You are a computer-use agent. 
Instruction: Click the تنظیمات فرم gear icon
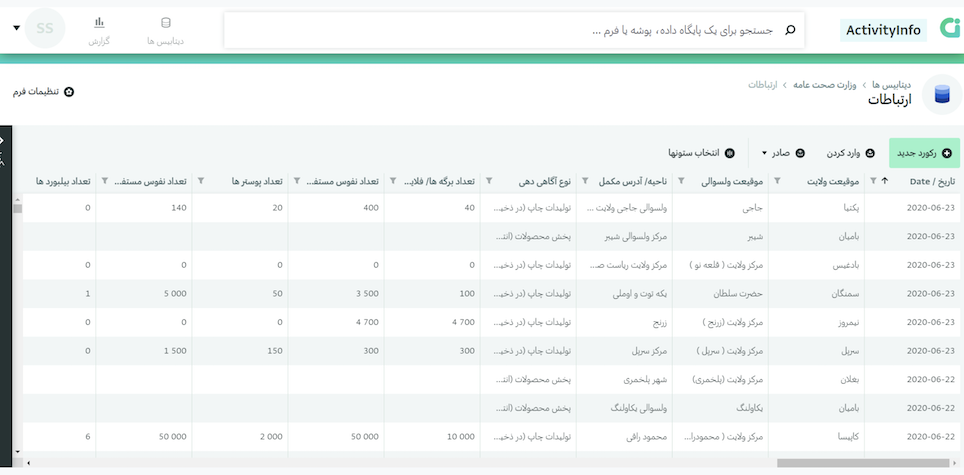pos(69,92)
